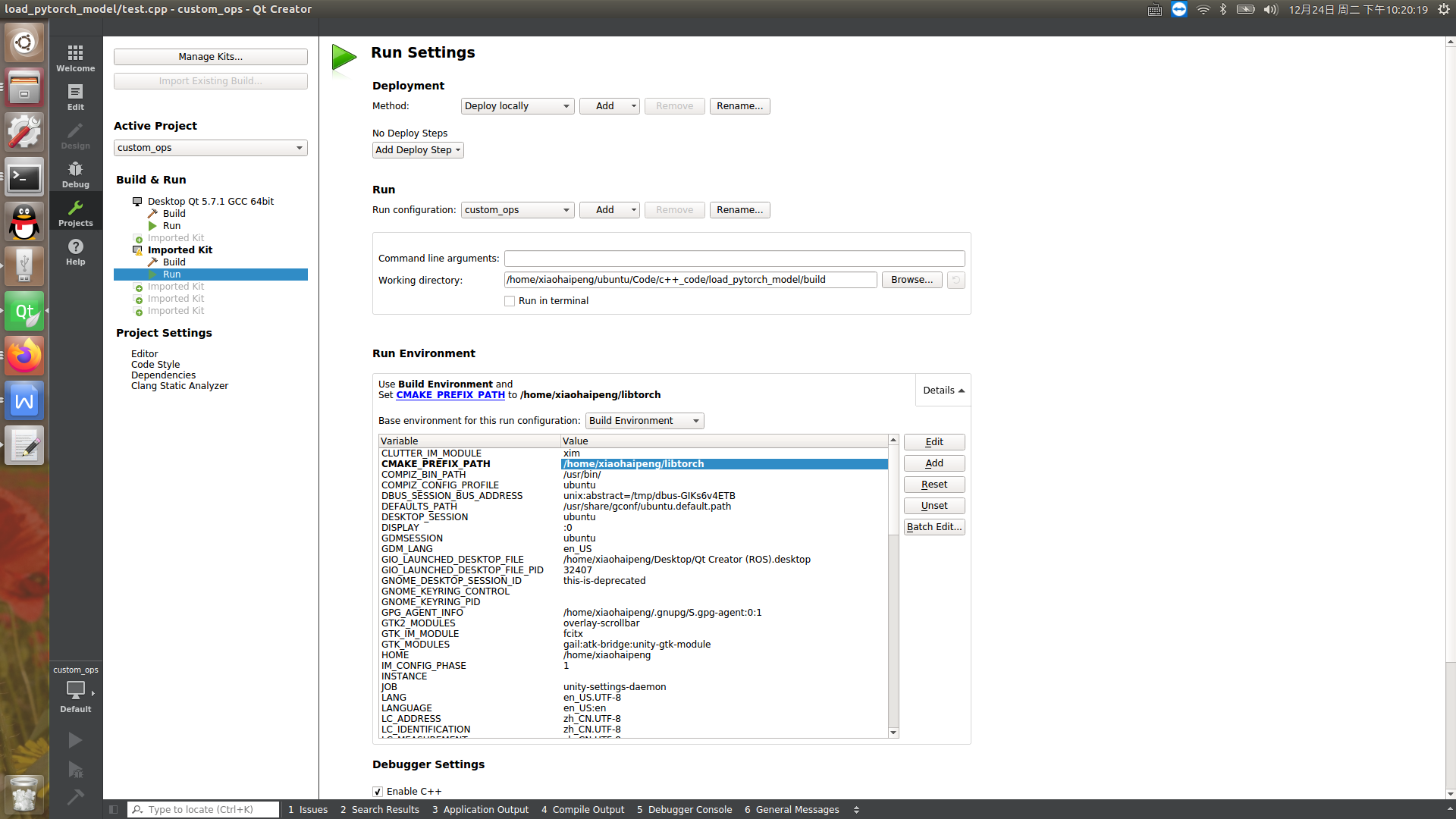Screen dimensions: 1456x819
Task: Reset working directory to default
Action: 955,280
